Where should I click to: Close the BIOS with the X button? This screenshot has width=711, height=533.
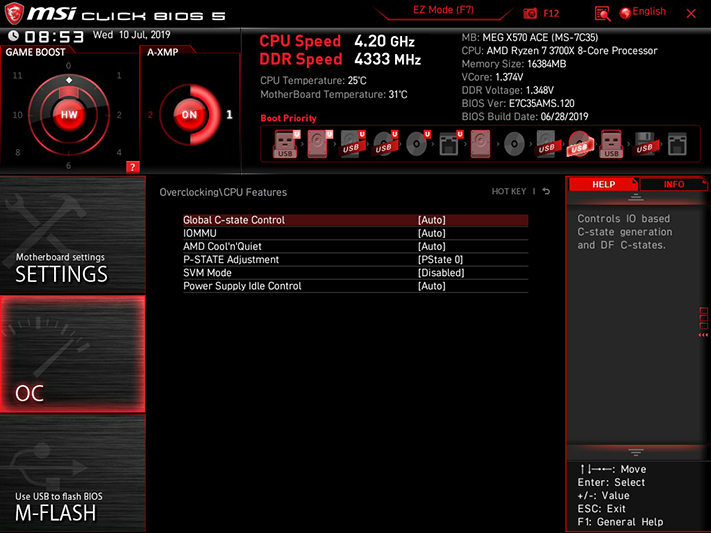[691, 14]
